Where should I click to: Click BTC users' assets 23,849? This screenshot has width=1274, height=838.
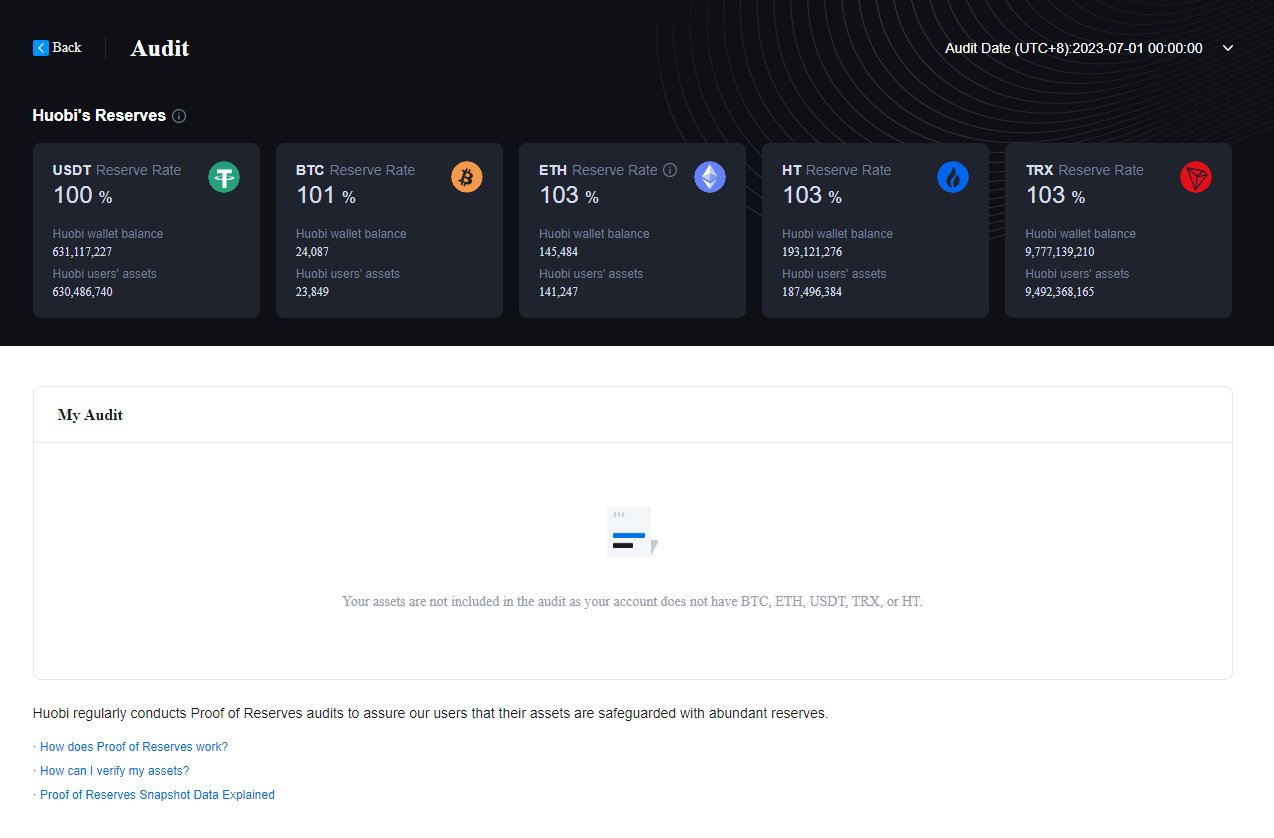312,292
